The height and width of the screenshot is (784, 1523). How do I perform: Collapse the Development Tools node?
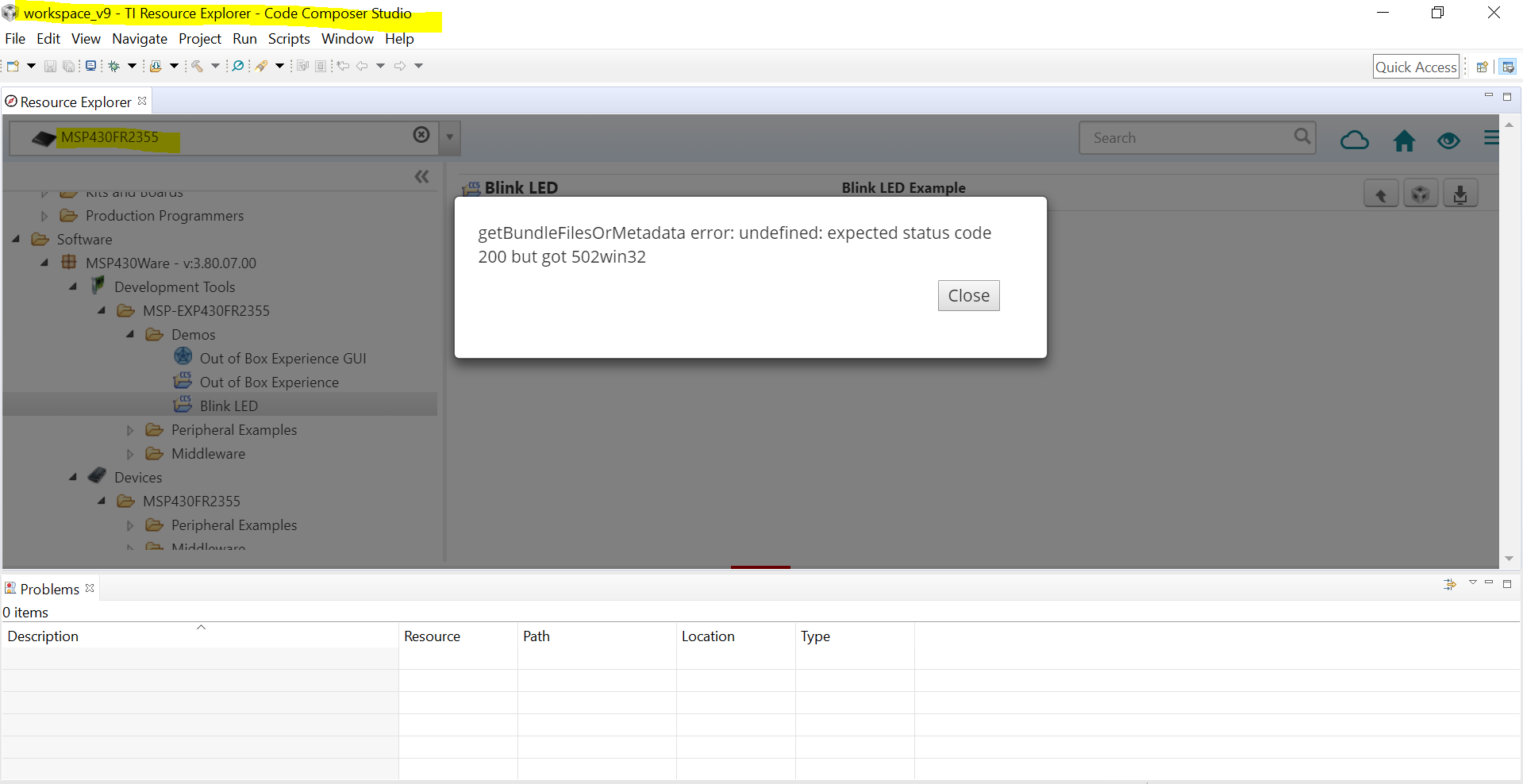point(73,286)
